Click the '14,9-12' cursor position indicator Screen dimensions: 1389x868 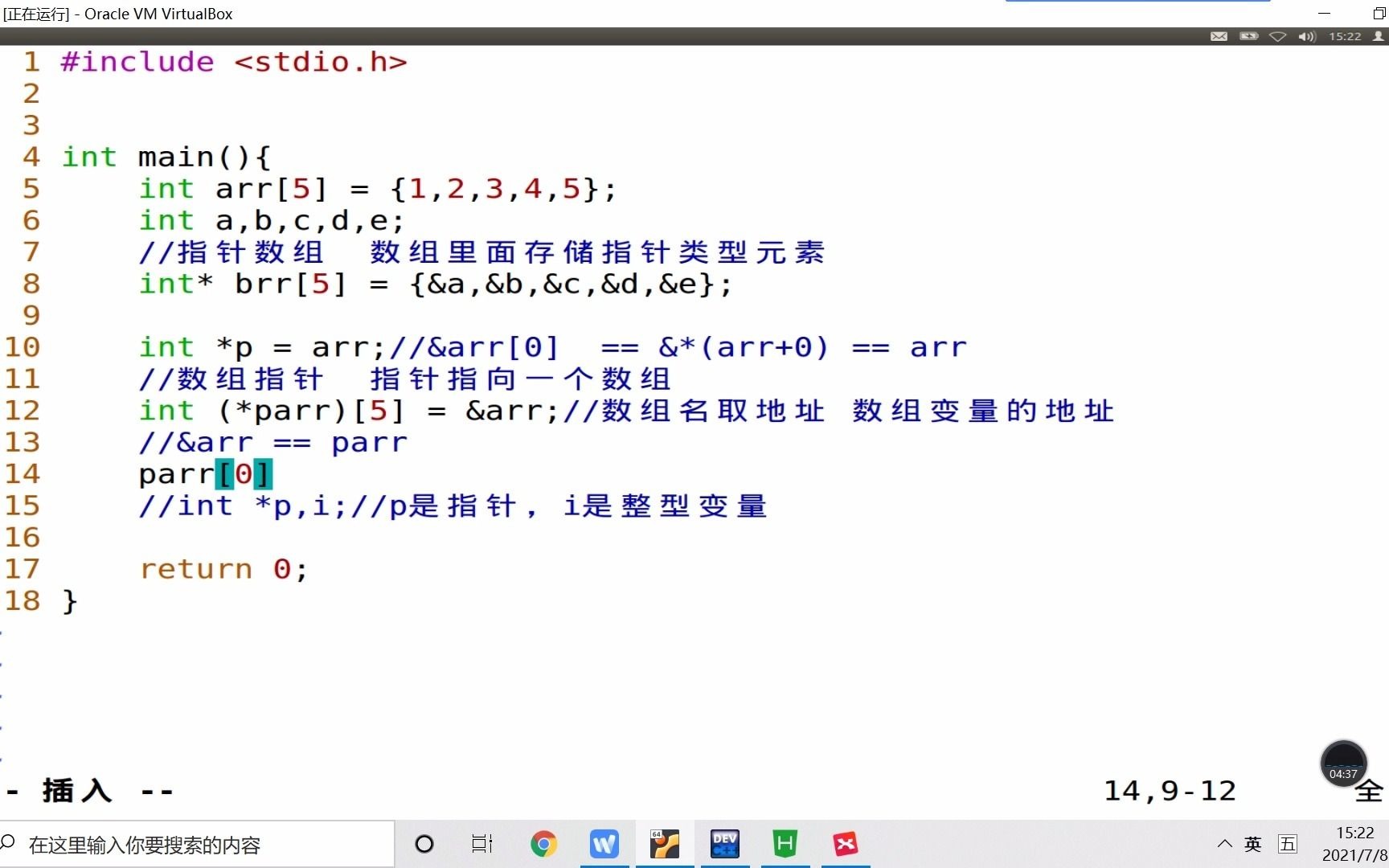tap(1170, 791)
